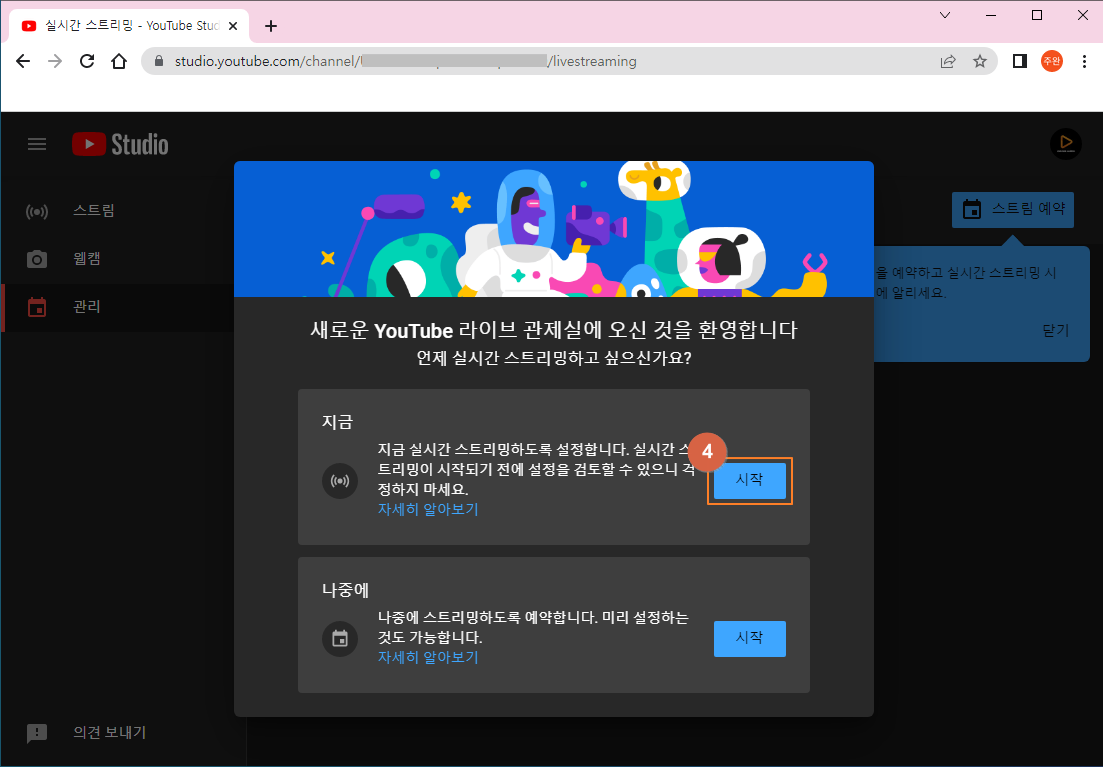Image resolution: width=1103 pixels, height=767 pixels.
Task: Bookmark this page with the star icon
Action: 980,61
